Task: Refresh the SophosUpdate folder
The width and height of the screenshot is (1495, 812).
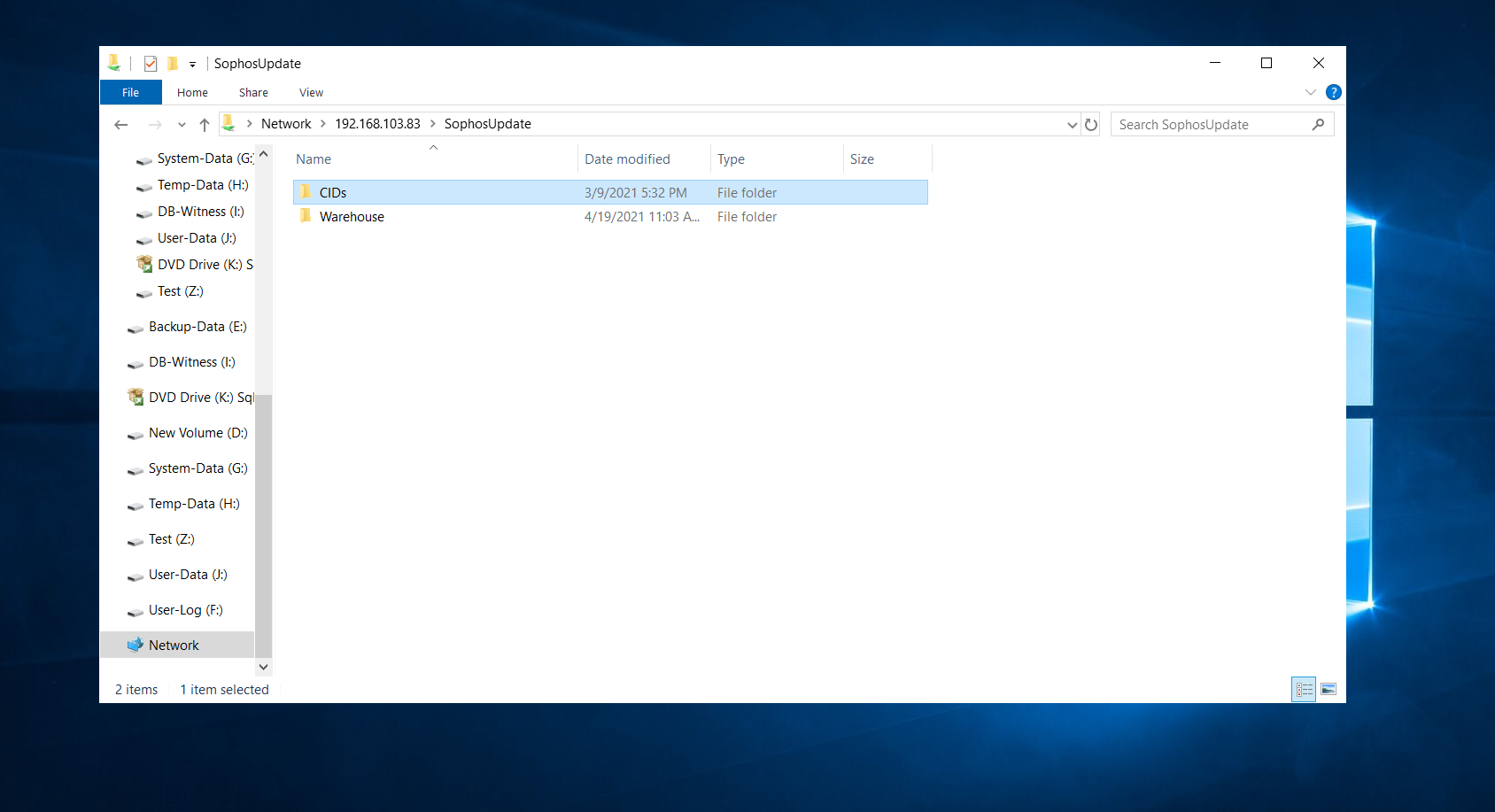Action: (1091, 125)
